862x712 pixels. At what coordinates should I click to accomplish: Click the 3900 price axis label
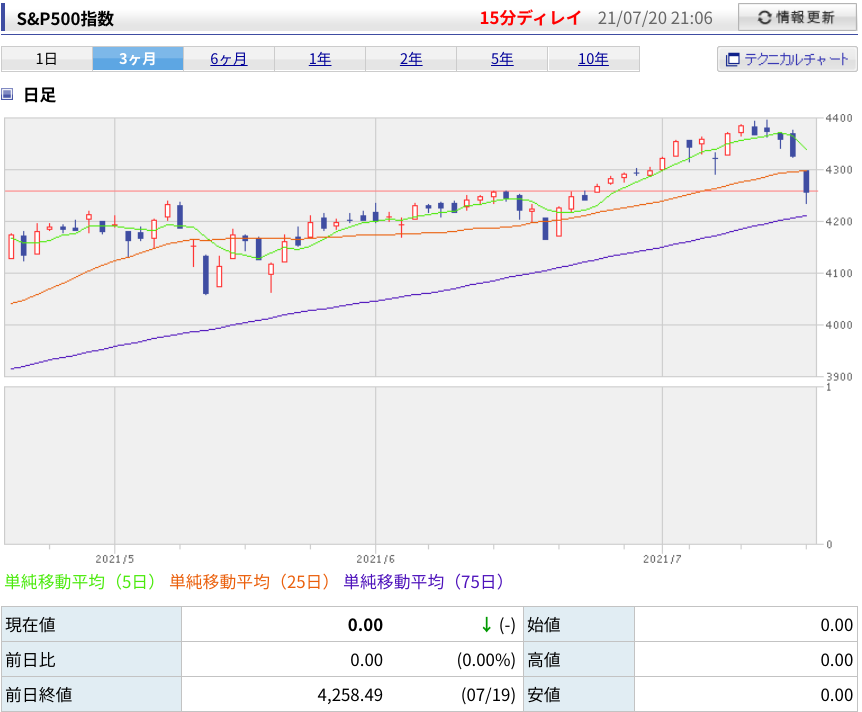coord(839,377)
